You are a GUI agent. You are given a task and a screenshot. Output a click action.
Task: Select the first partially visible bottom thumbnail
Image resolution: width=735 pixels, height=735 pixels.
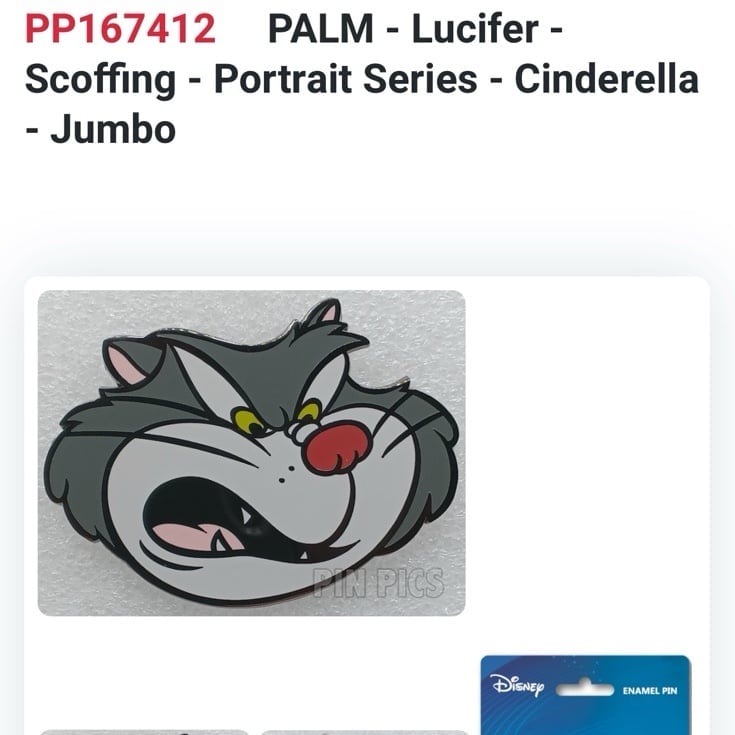pos(144,732)
